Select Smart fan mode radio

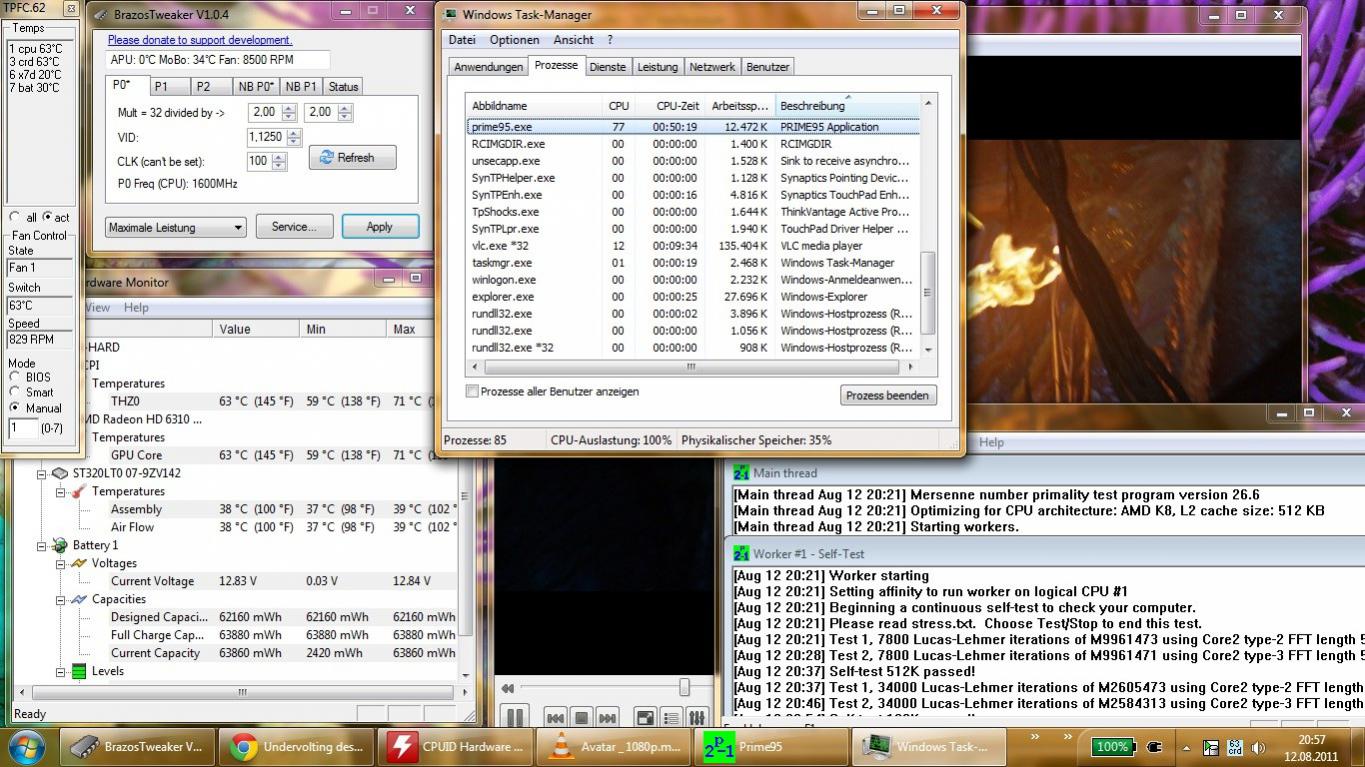tap(14, 392)
